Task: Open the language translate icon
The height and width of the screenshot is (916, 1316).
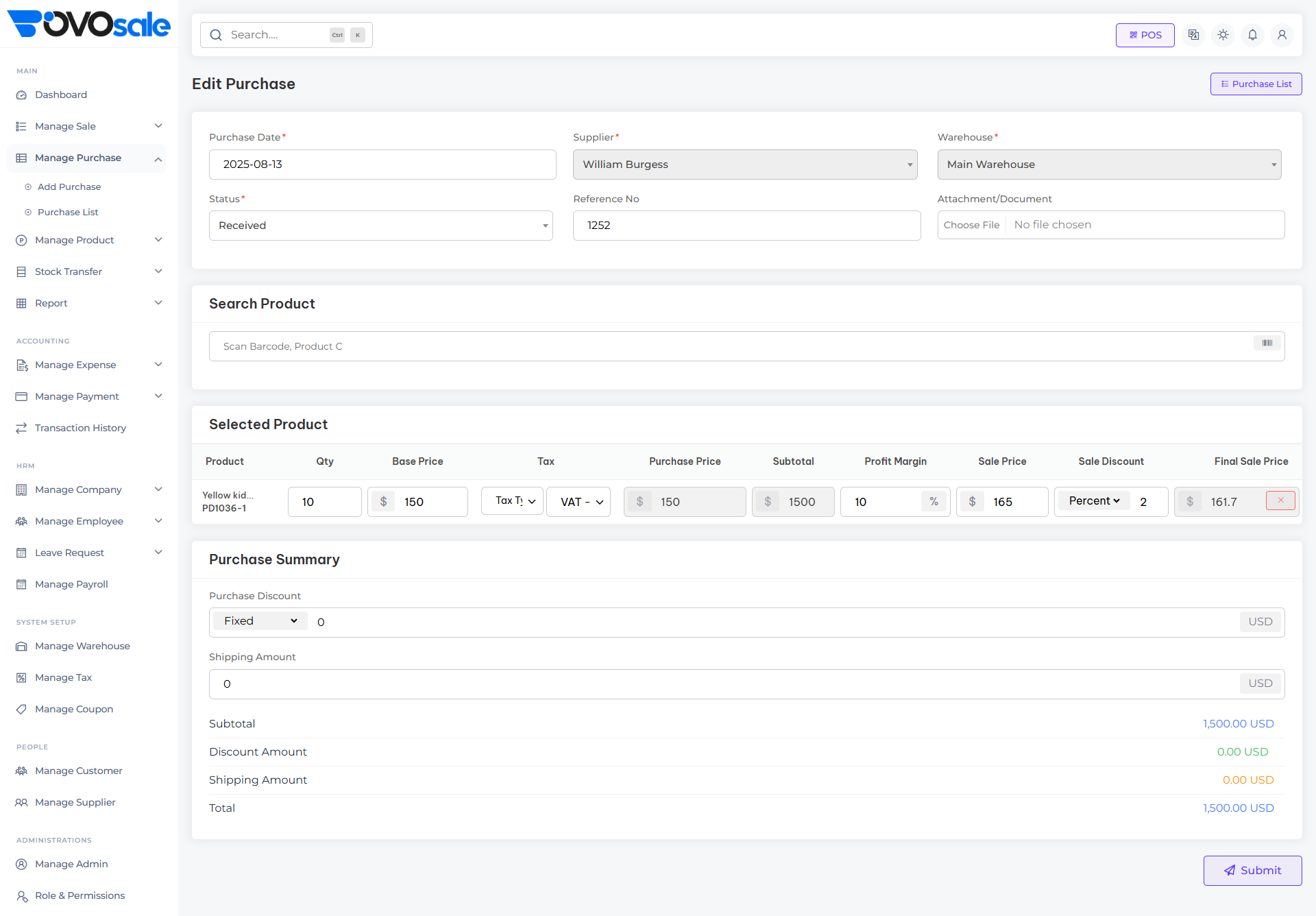Action: coord(1193,35)
